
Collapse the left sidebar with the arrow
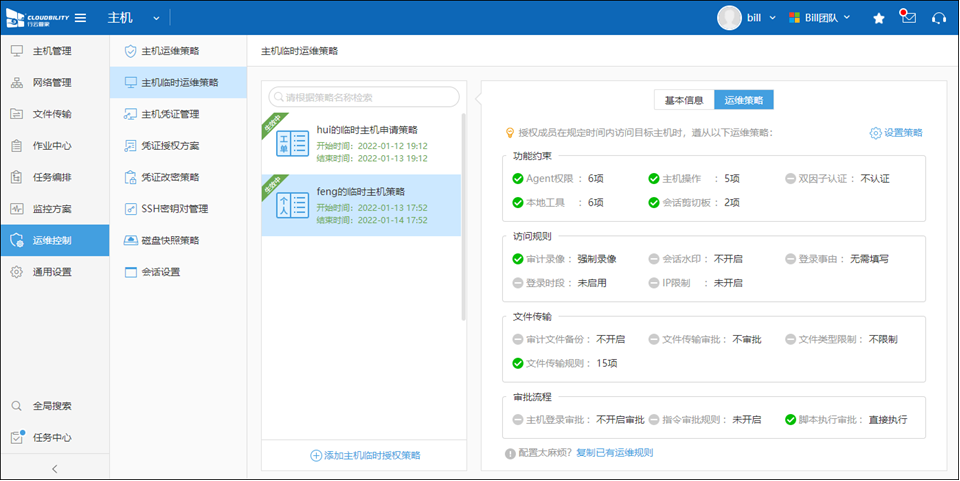pos(54,468)
